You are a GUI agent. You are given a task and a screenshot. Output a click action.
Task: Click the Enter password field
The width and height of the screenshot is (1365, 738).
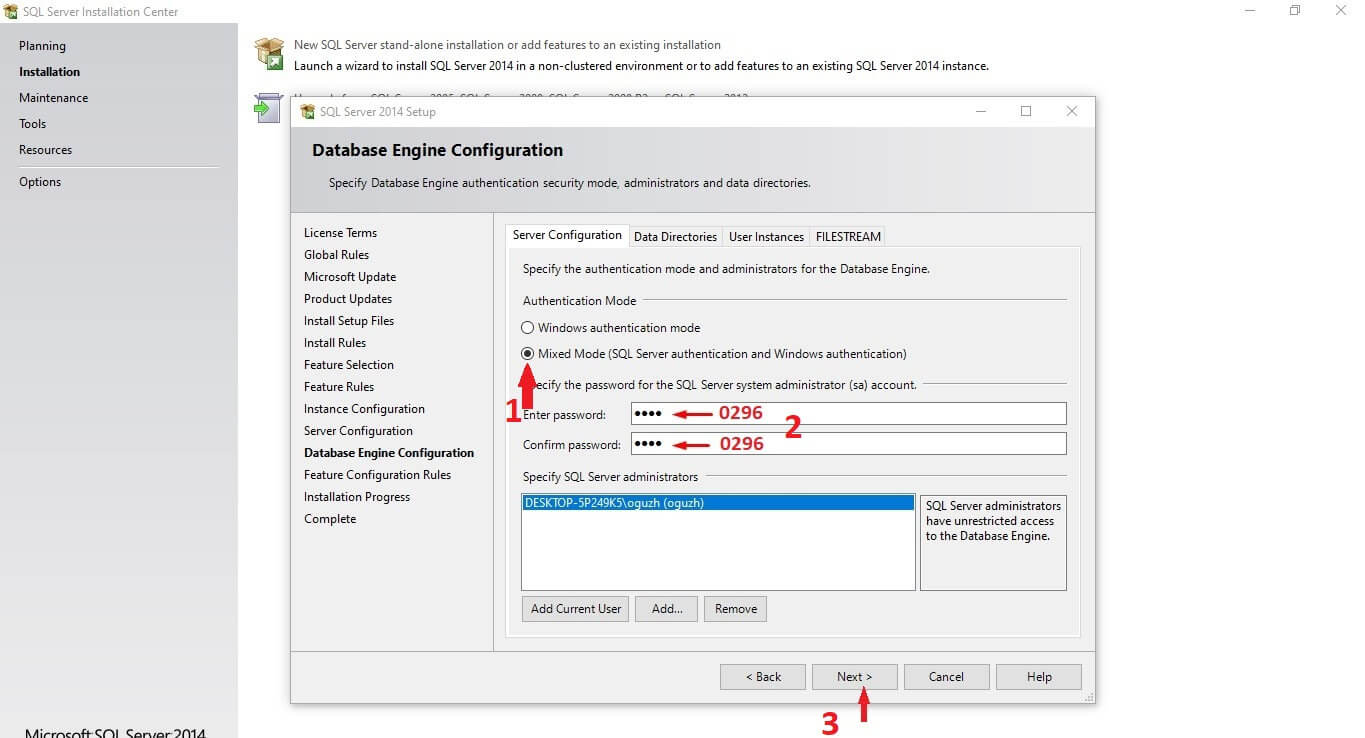tap(848, 414)
